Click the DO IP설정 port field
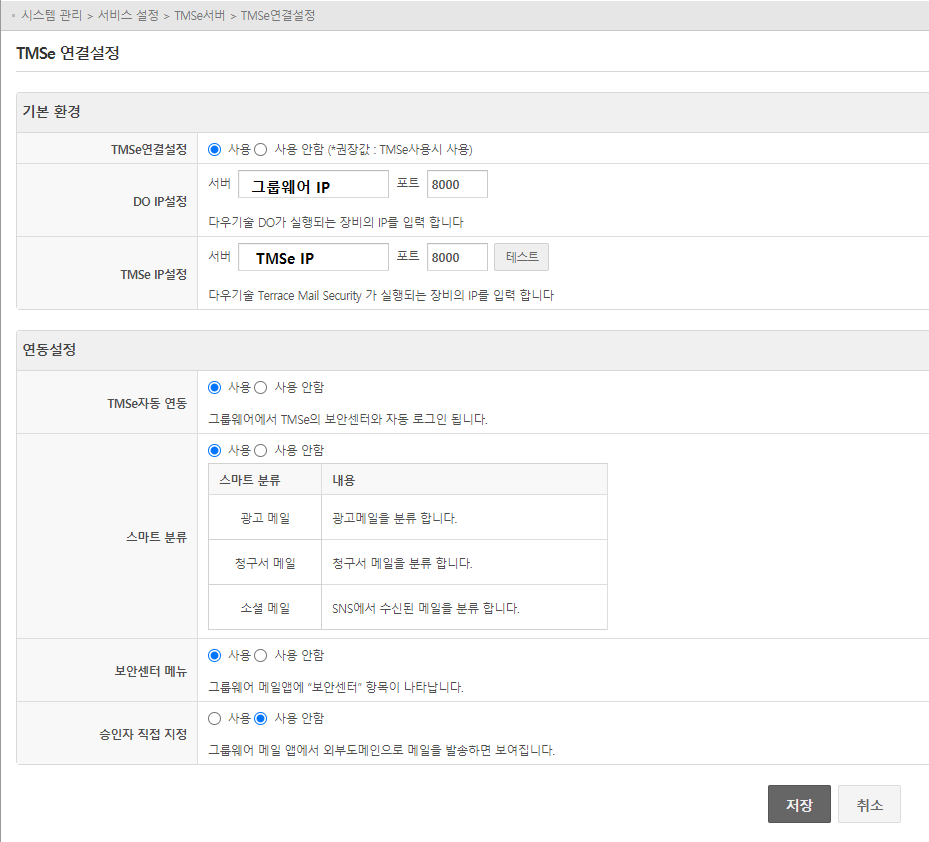Image resolution: width=929 pixels, height=842 pixels. (x=457, y=184)
